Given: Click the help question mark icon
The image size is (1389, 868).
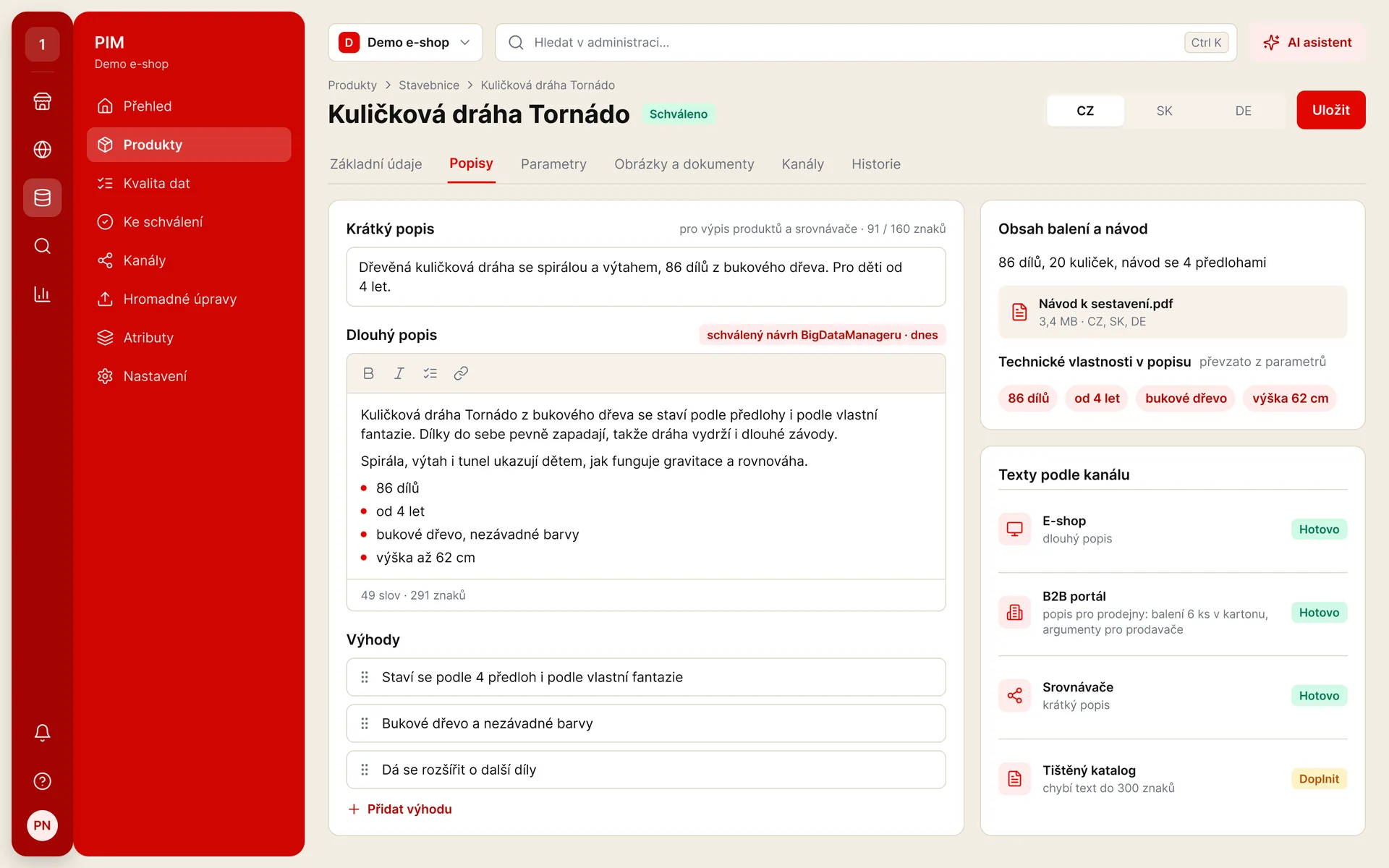Looking at the screenshot, I should click(42, 781).
